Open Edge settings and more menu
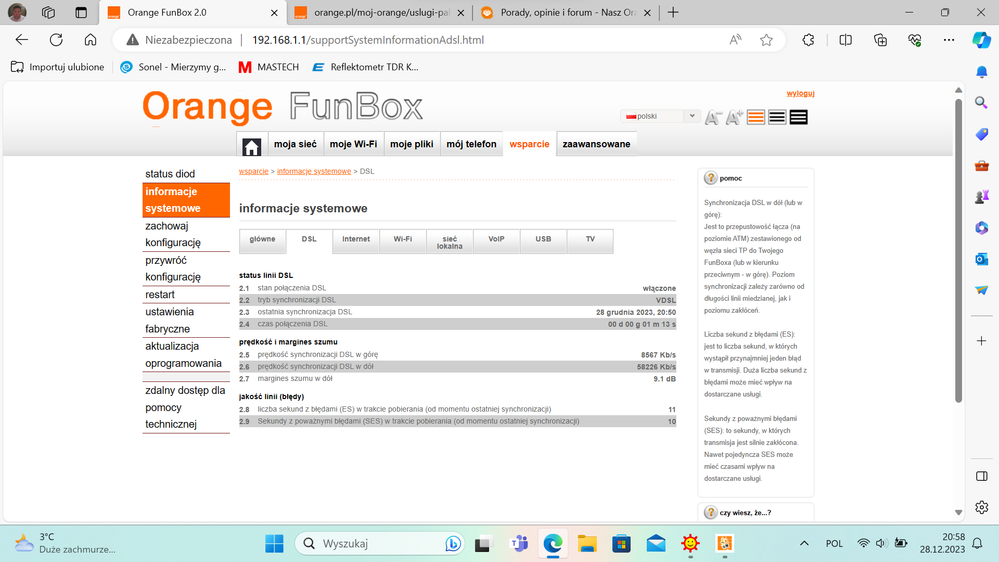999x562 pixels. (x=949, y=40)
